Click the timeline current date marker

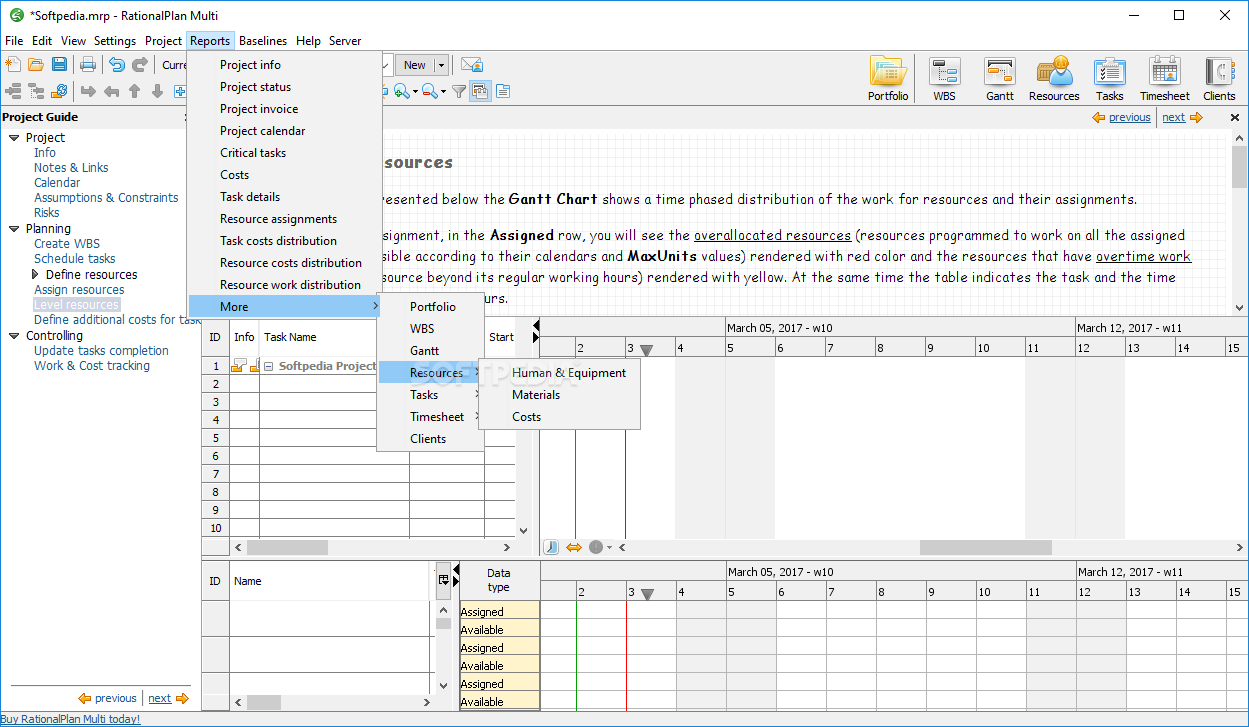point(646,350)
